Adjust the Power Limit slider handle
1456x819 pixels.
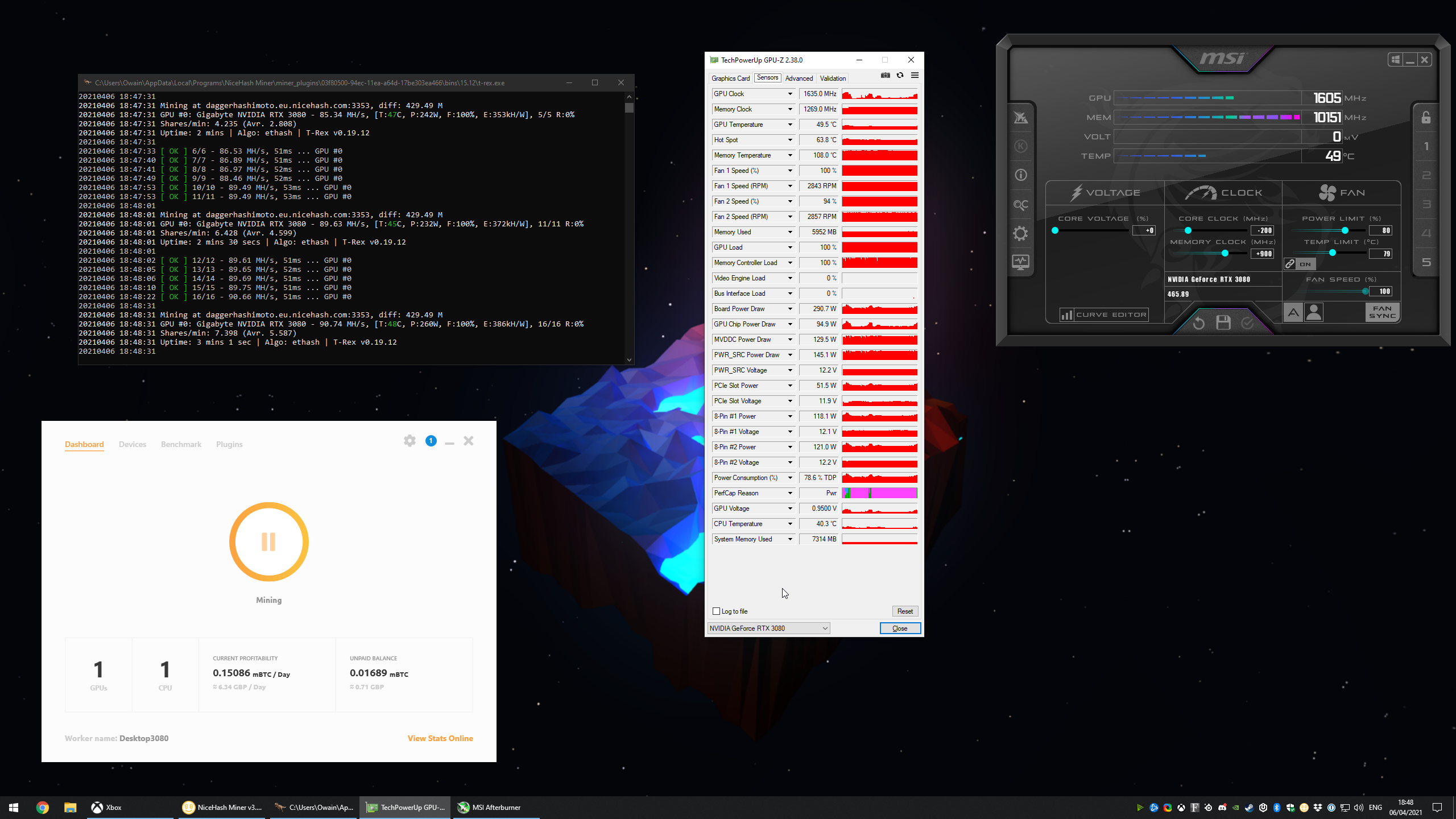1345,230
